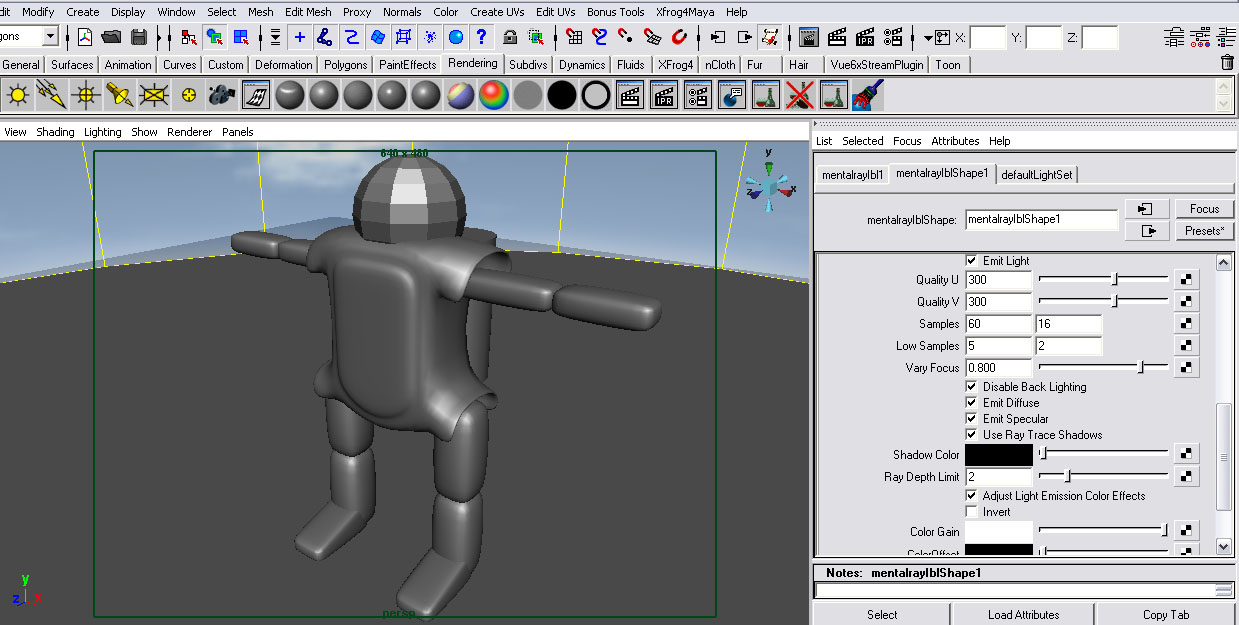Toggle the blue question mark toolbar icon
Screen dimensions: 1239x625
click(x=482, y=38)
